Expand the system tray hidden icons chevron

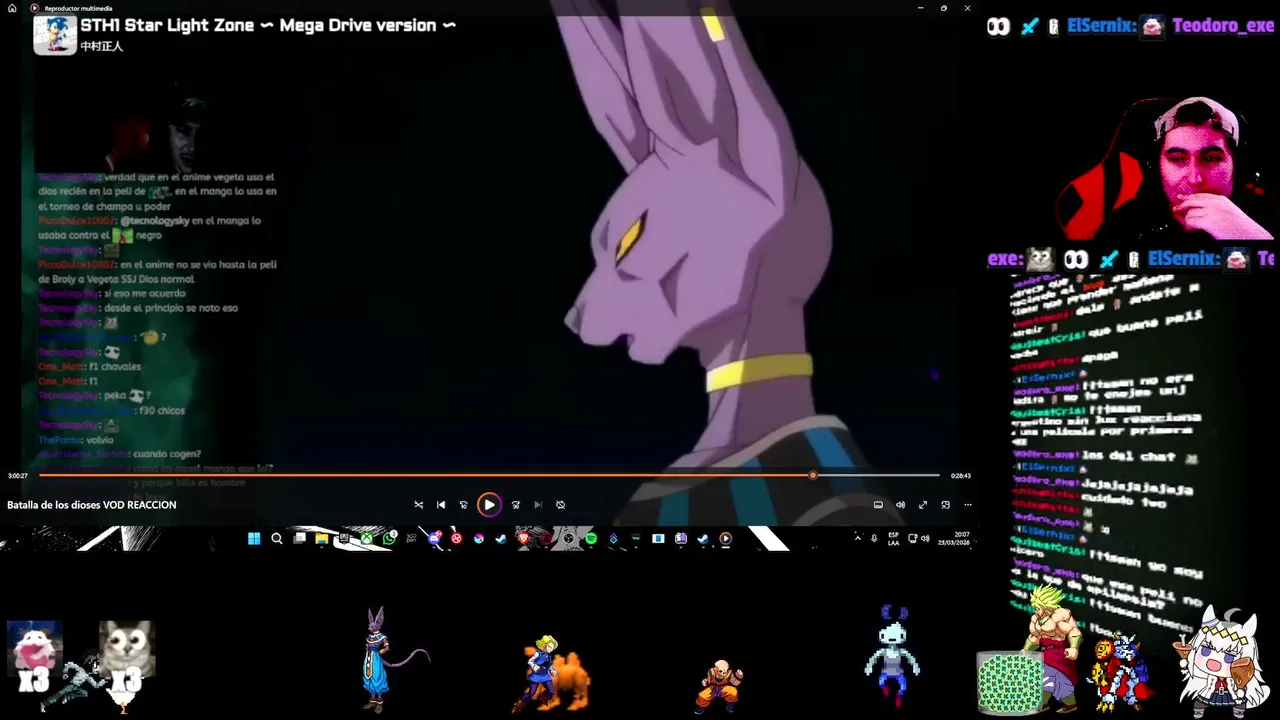click(x=857, y=538)
